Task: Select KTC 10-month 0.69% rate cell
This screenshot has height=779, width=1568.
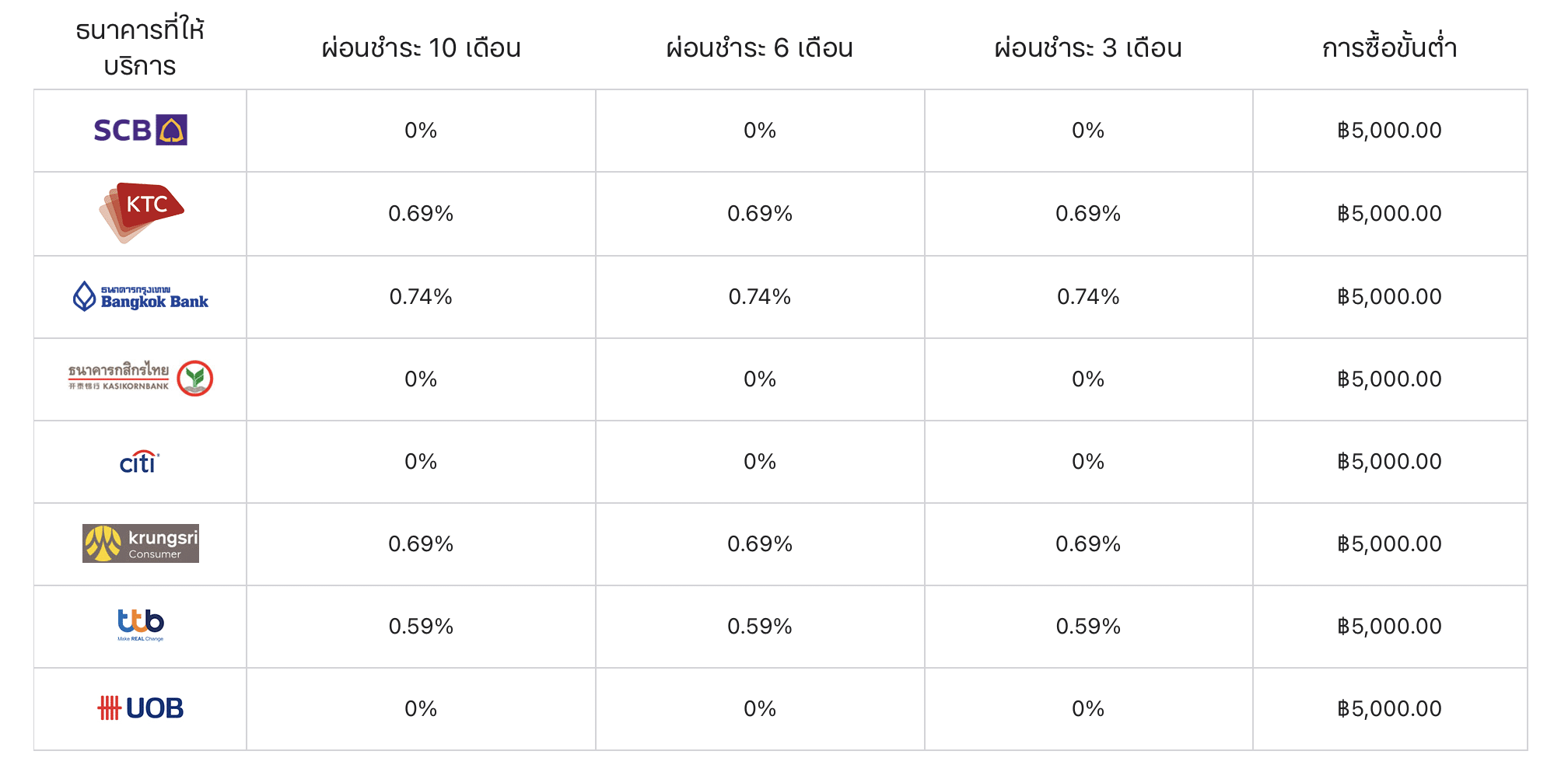Action: [x=421, y=214]
